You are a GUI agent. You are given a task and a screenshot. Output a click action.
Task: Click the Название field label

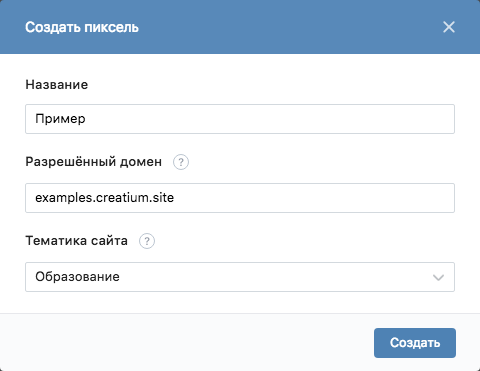coord(57,85)
